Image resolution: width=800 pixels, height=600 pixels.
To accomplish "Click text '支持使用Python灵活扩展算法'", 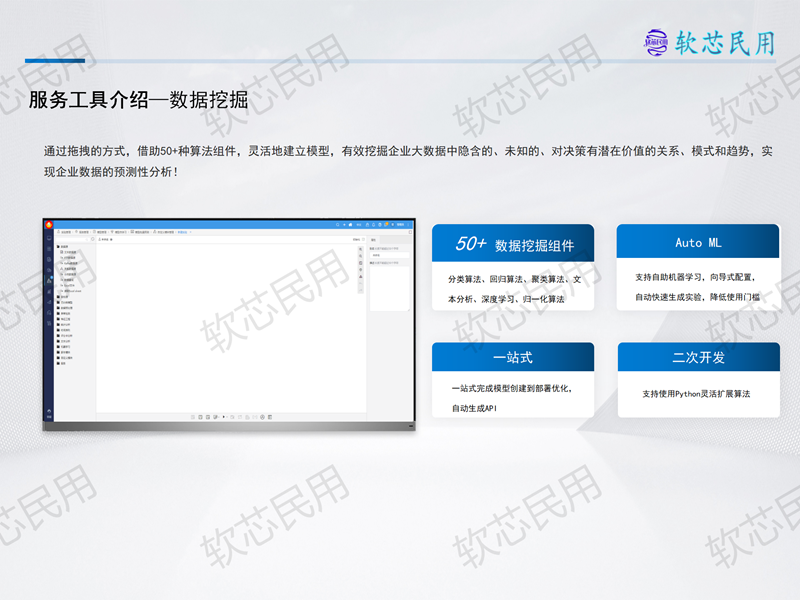I will [696, 393].
